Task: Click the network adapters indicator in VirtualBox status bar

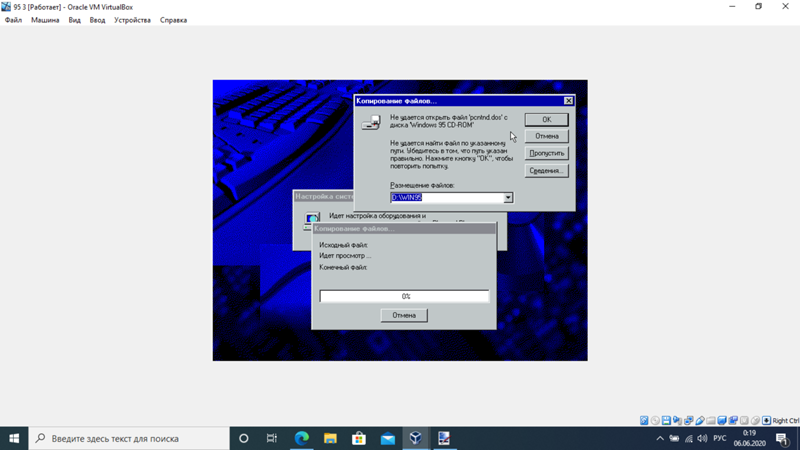Action: (x=689, y=420)
